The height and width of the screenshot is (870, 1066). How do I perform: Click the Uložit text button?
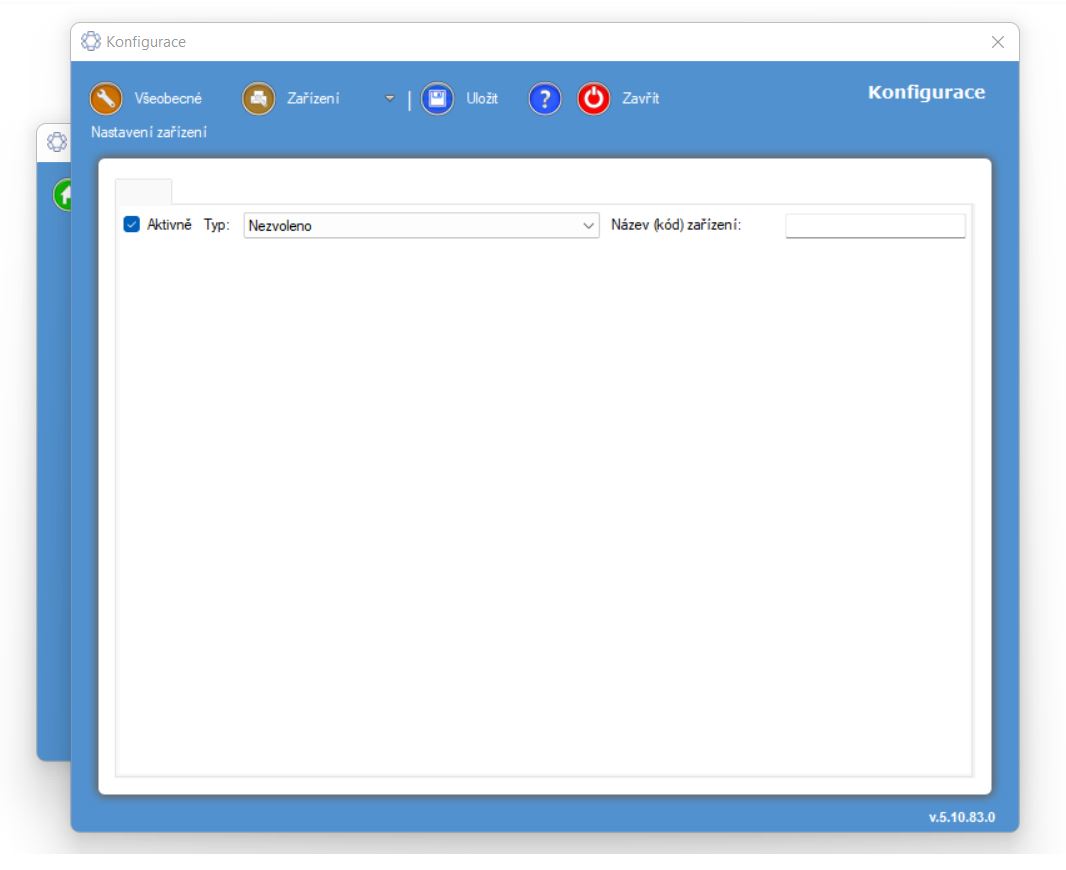click(482, 98)
